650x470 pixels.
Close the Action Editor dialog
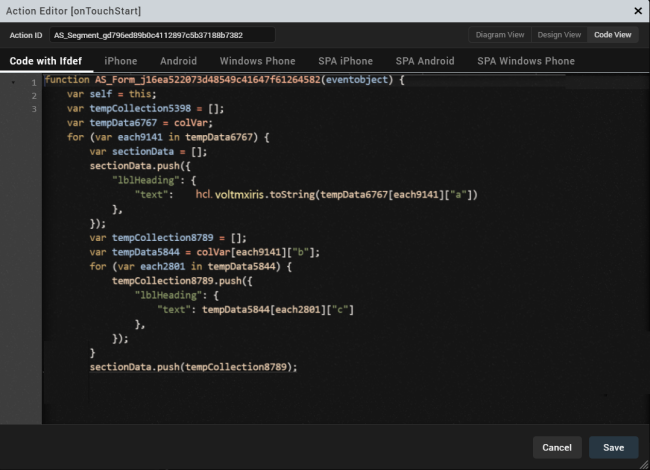click(638, 10)
